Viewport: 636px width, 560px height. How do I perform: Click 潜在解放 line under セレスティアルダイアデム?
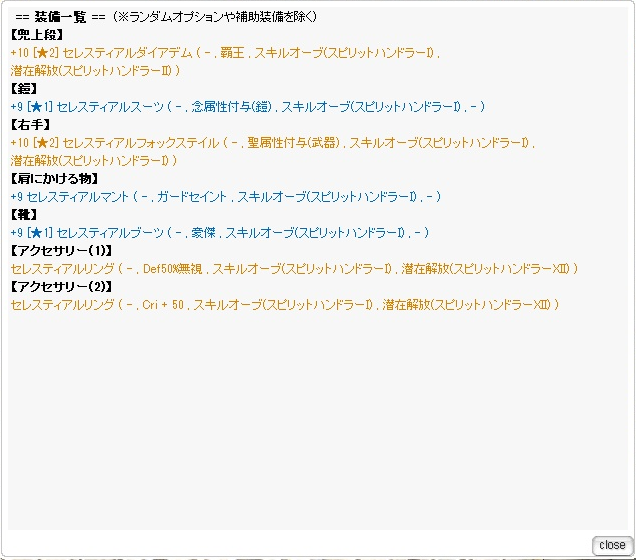pyautogui.click(x=95, y=70)
